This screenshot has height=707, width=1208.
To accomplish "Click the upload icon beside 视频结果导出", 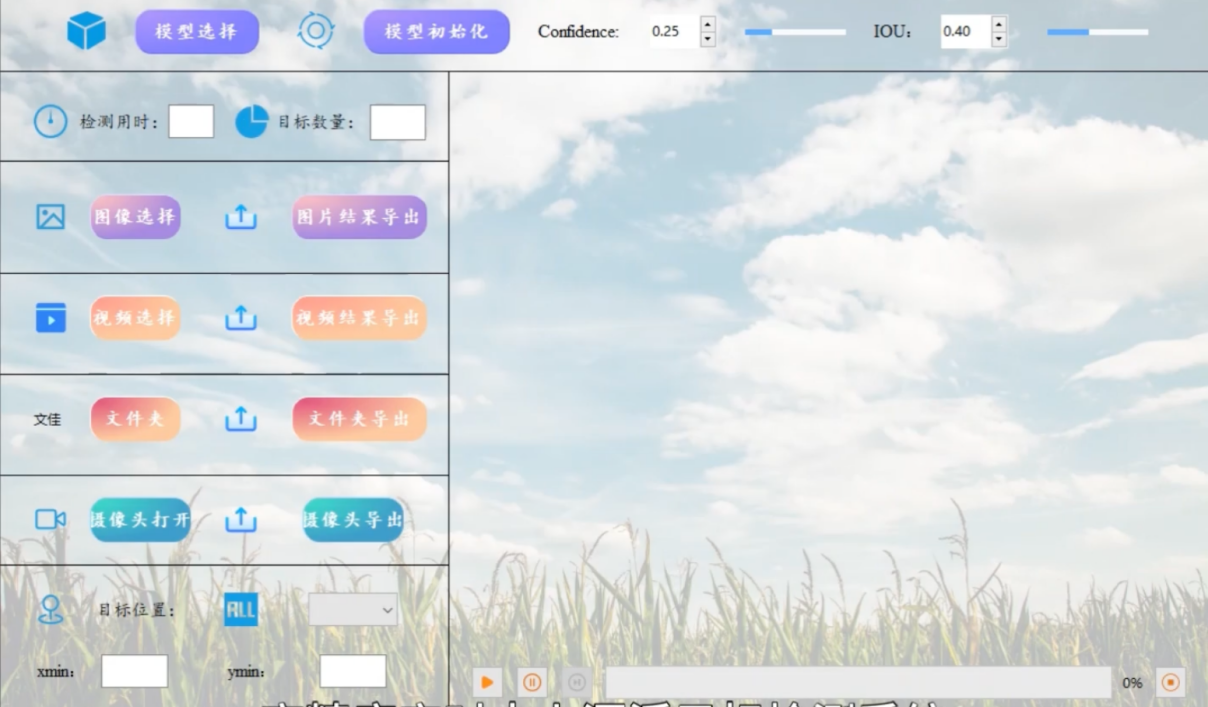I will 241,317.
